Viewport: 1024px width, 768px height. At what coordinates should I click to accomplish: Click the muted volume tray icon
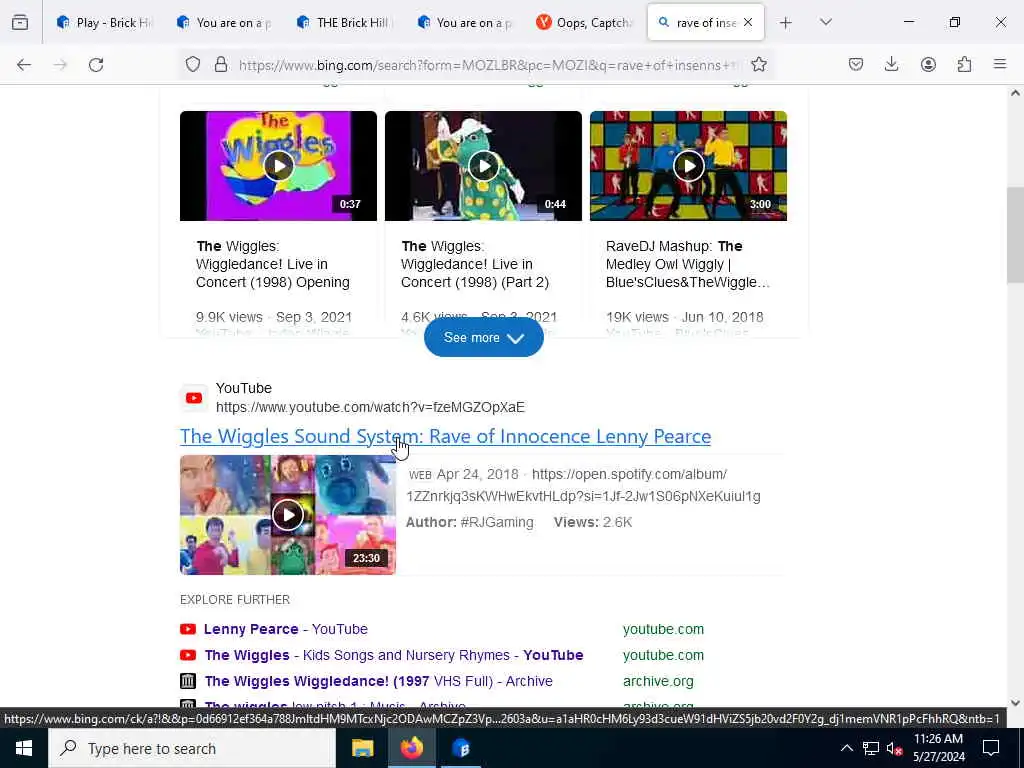pos(894,748)
